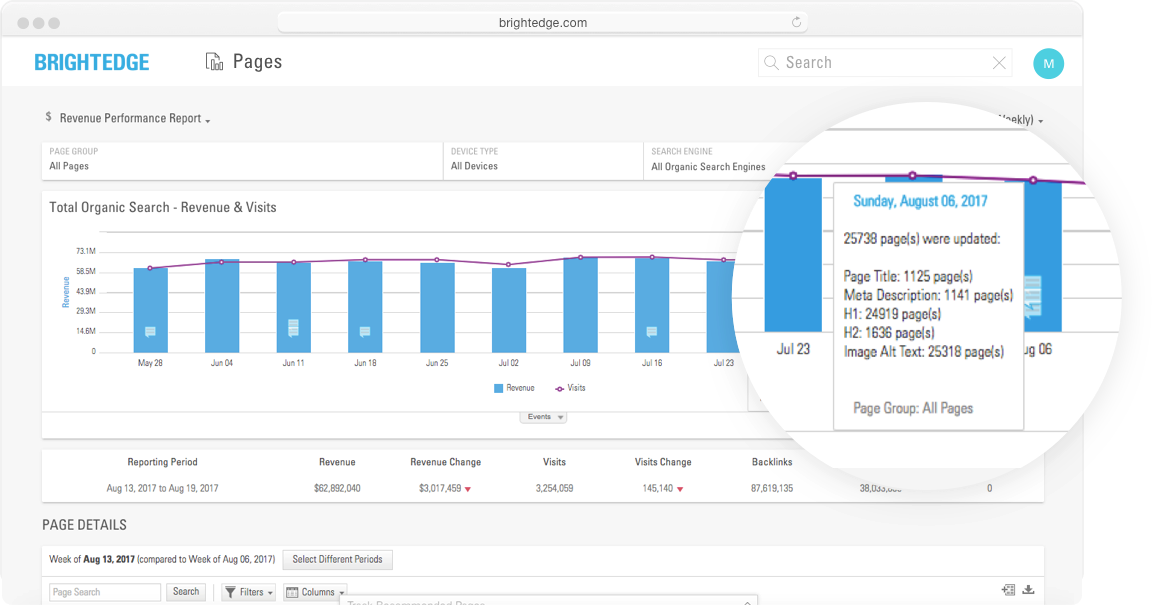
Task: Clear the search box with X icon
Action: pyautogui.click(x=998, y=63)
